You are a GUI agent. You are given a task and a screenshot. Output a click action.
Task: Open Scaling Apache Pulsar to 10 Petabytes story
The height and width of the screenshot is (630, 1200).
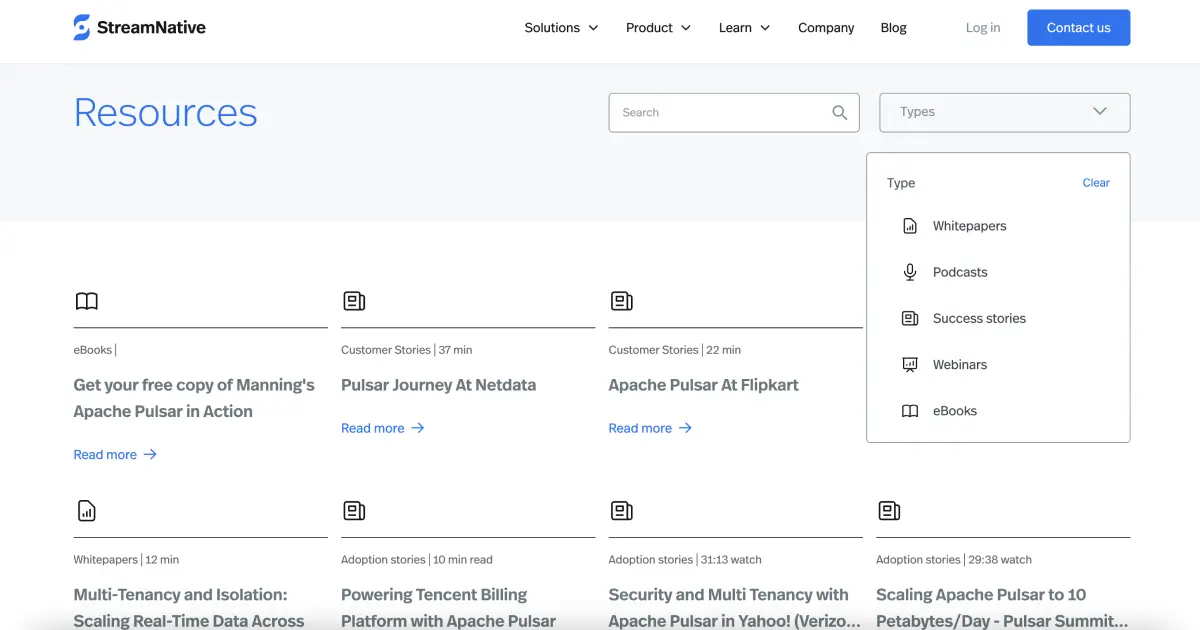pos(1002,608)
